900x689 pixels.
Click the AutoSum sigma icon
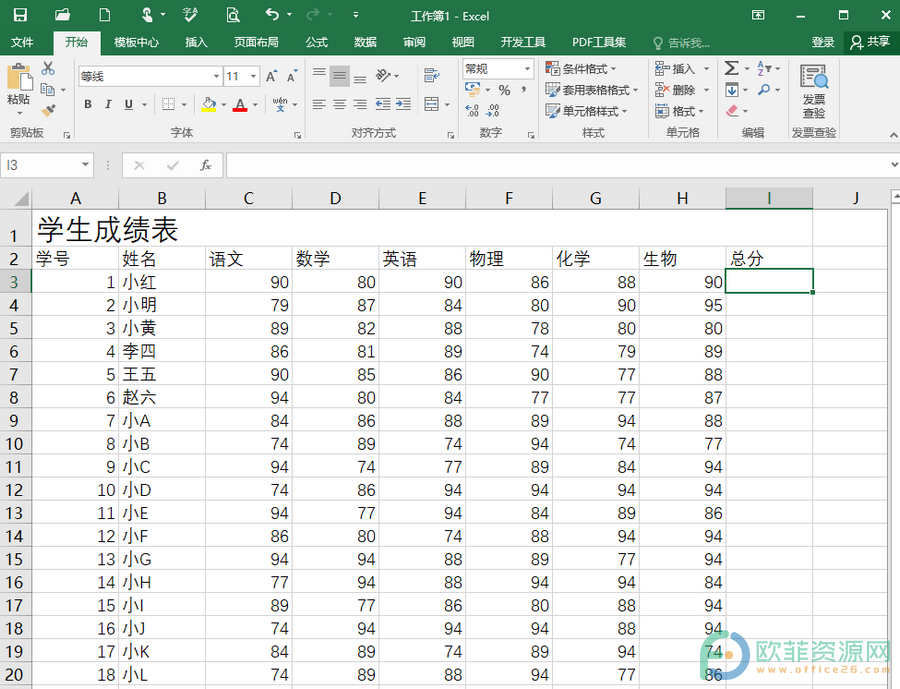(x=731, y=68)
